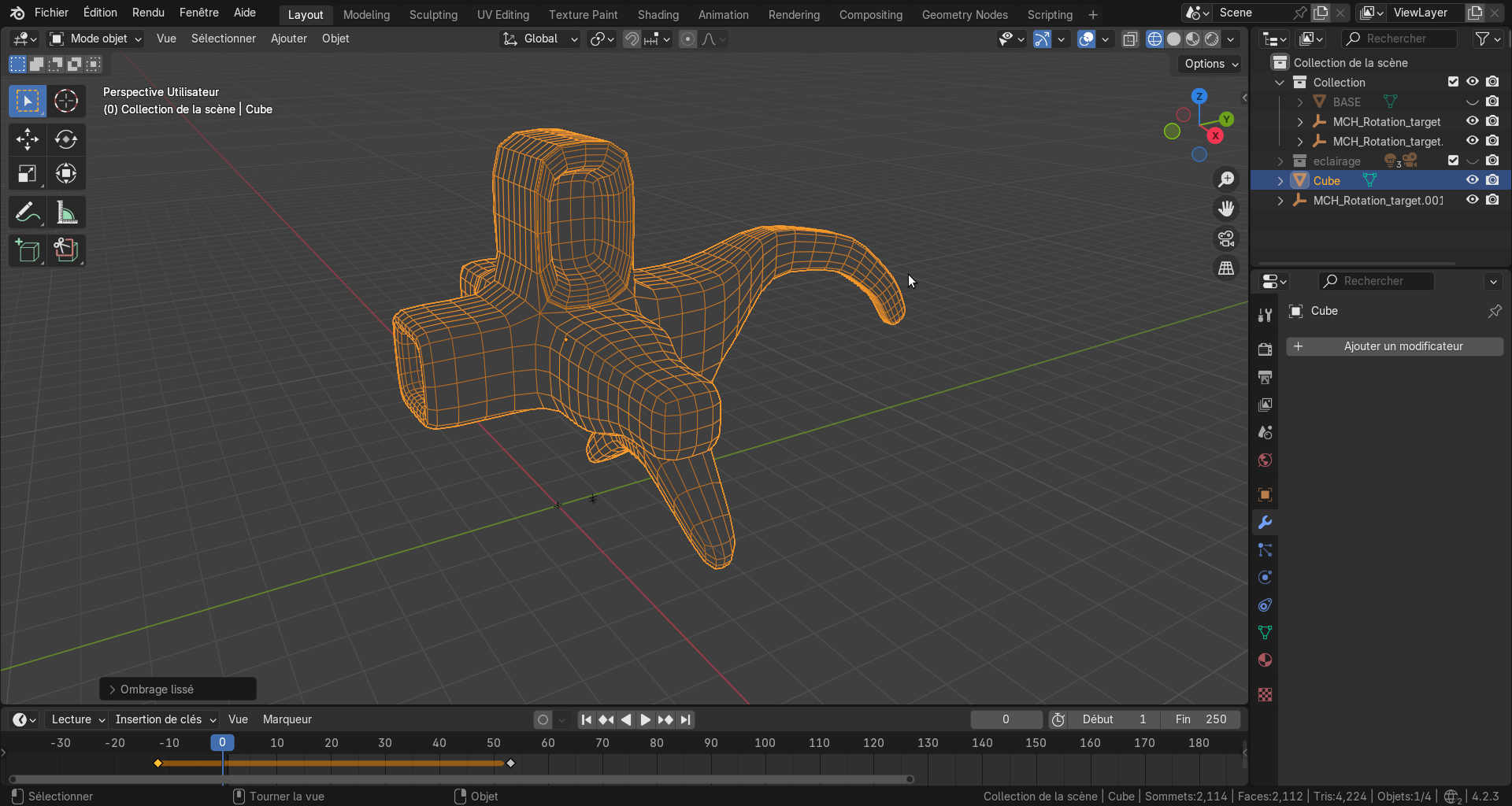Toggle camera view in viewport
Viewport: 1512px width, 806px height.
(1226, 238)
